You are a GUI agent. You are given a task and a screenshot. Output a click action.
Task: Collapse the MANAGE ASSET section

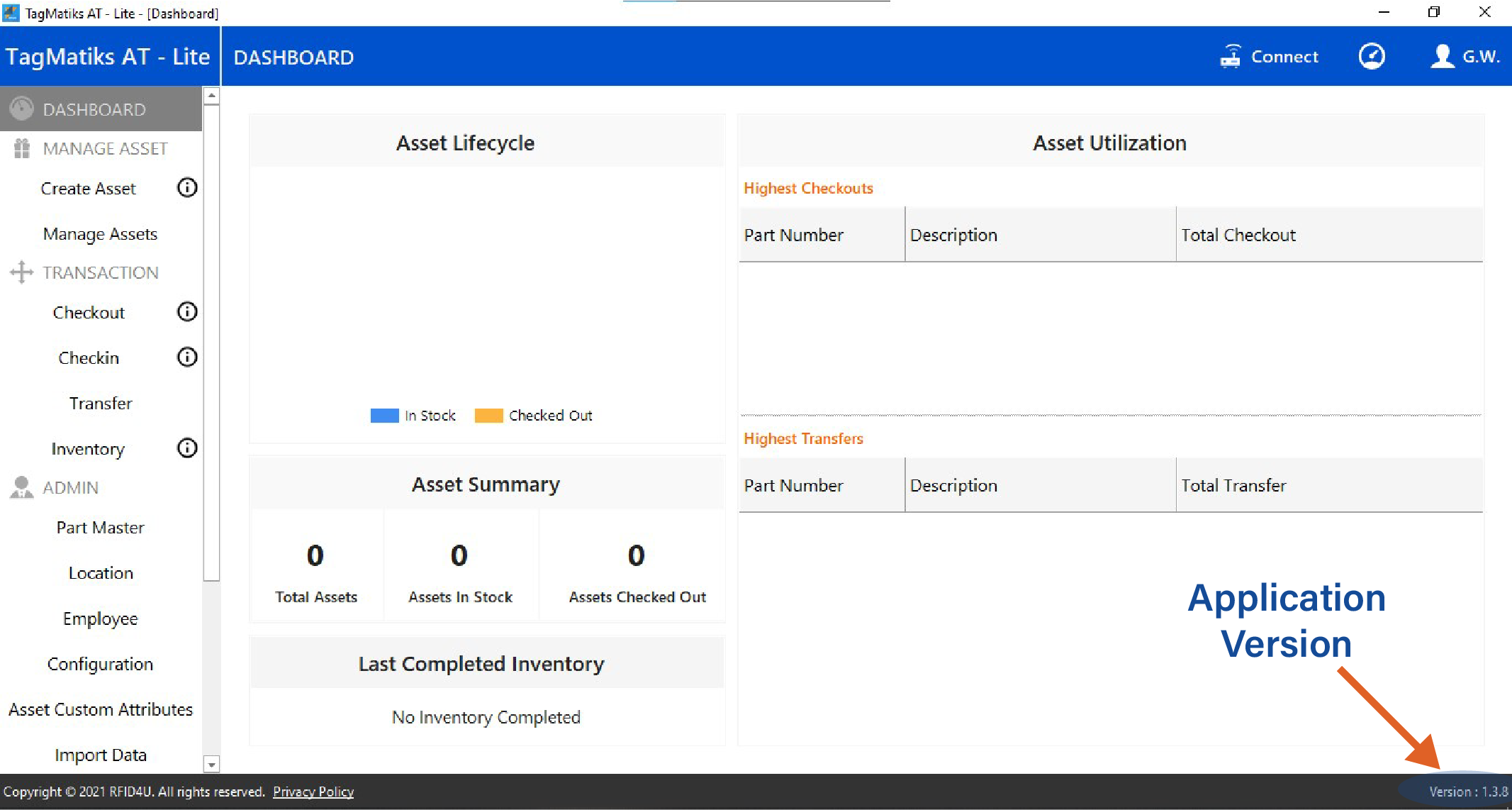[x=105, y=149]
